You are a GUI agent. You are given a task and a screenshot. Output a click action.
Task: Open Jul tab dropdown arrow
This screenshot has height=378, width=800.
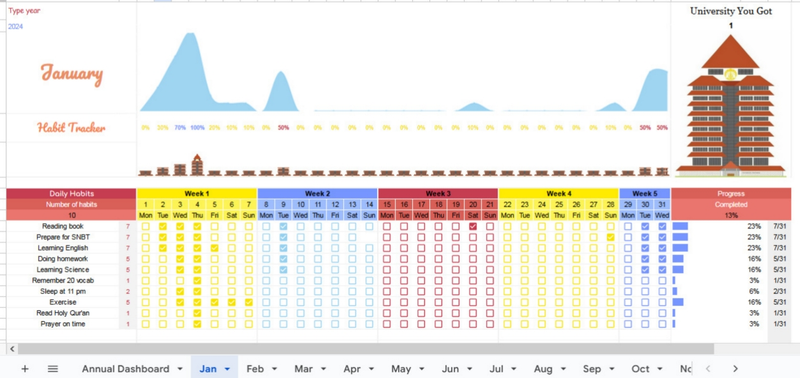[x=513, y=369]
